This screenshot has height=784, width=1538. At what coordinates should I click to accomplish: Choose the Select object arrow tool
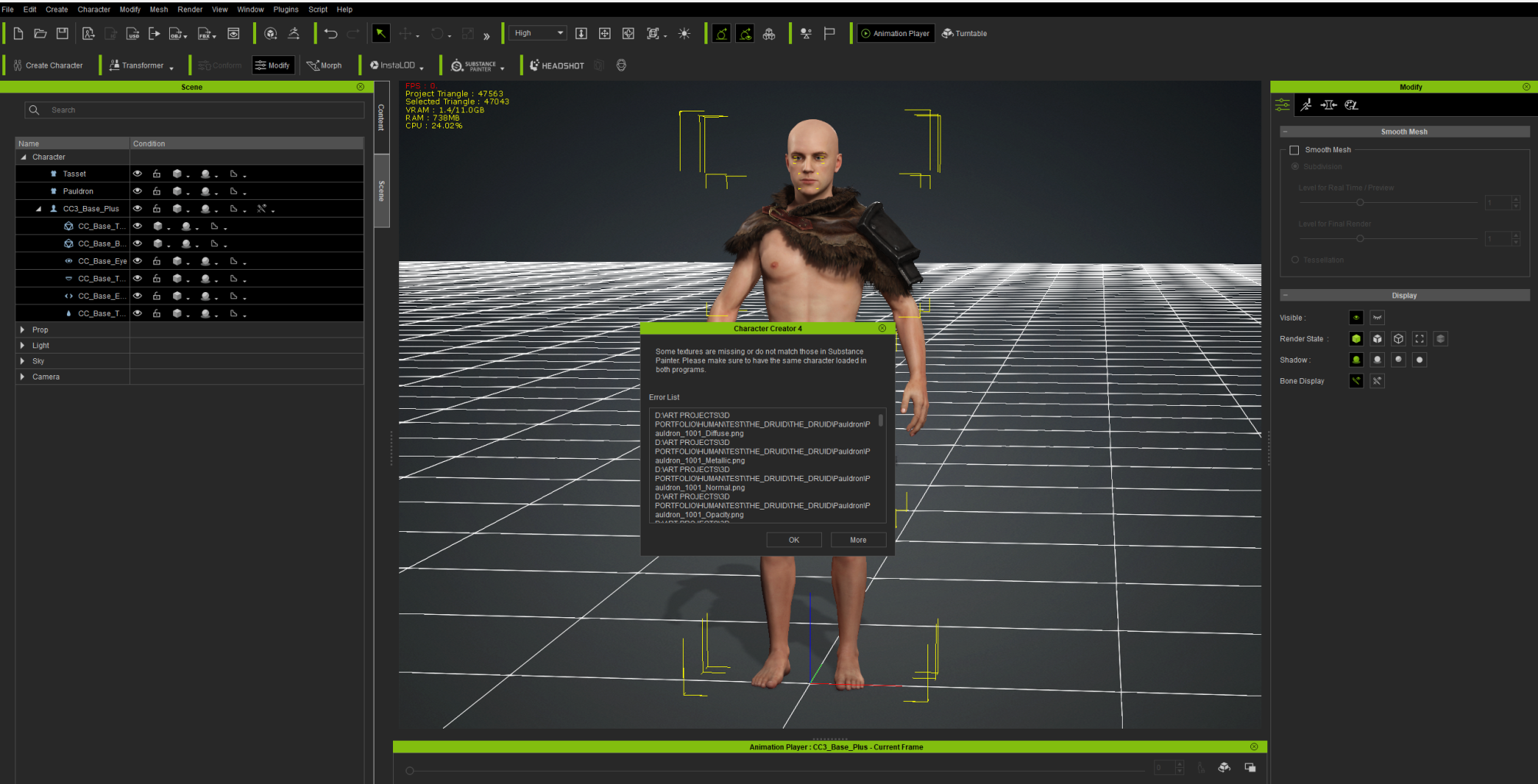(x=381, y=33)
